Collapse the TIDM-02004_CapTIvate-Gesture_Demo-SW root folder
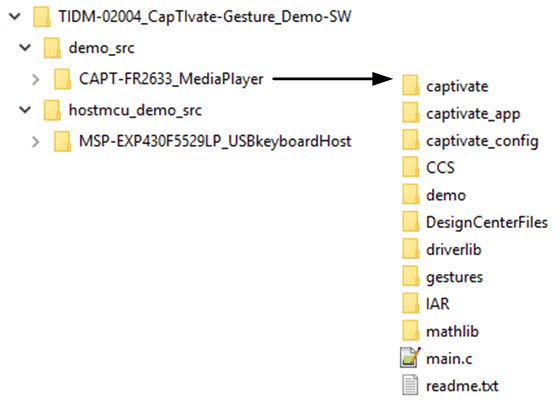Viewport: 560px width, 404px height. 15,16
